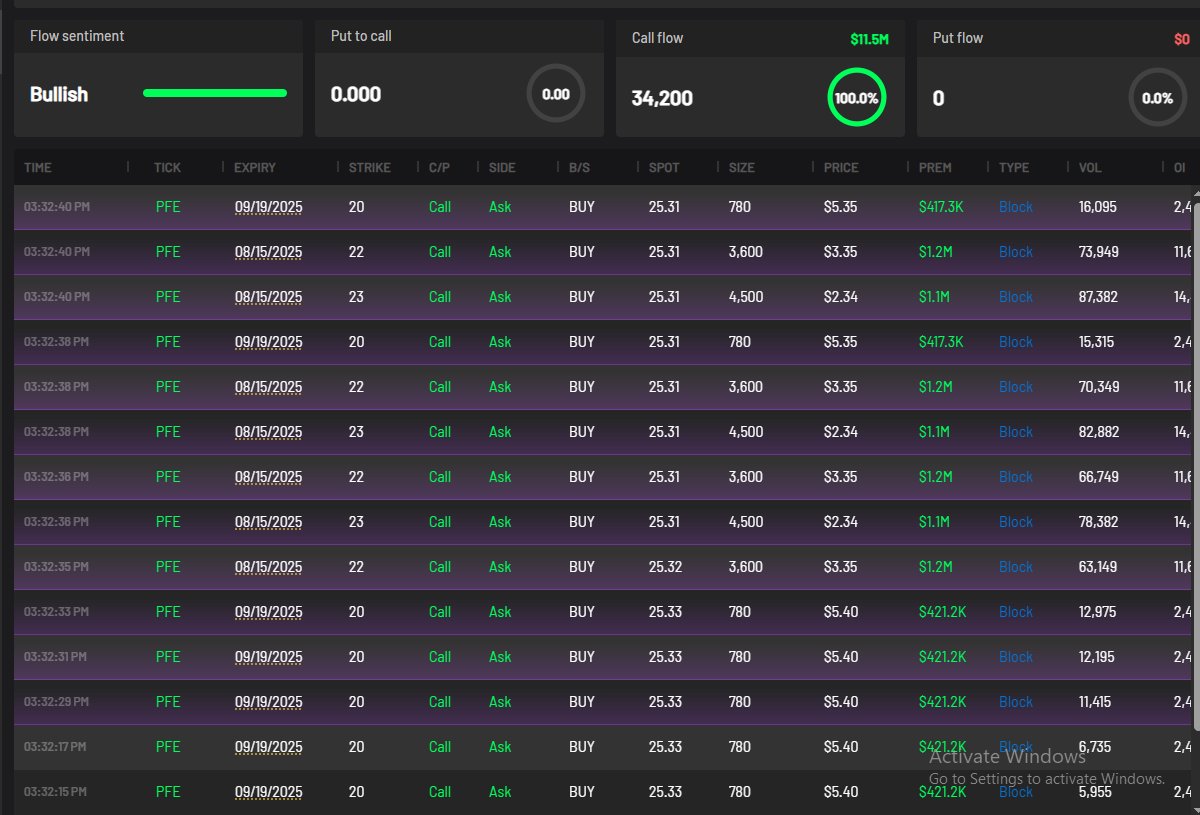
Task: Sort by the STRIKE column header
Action: [370, 167]
